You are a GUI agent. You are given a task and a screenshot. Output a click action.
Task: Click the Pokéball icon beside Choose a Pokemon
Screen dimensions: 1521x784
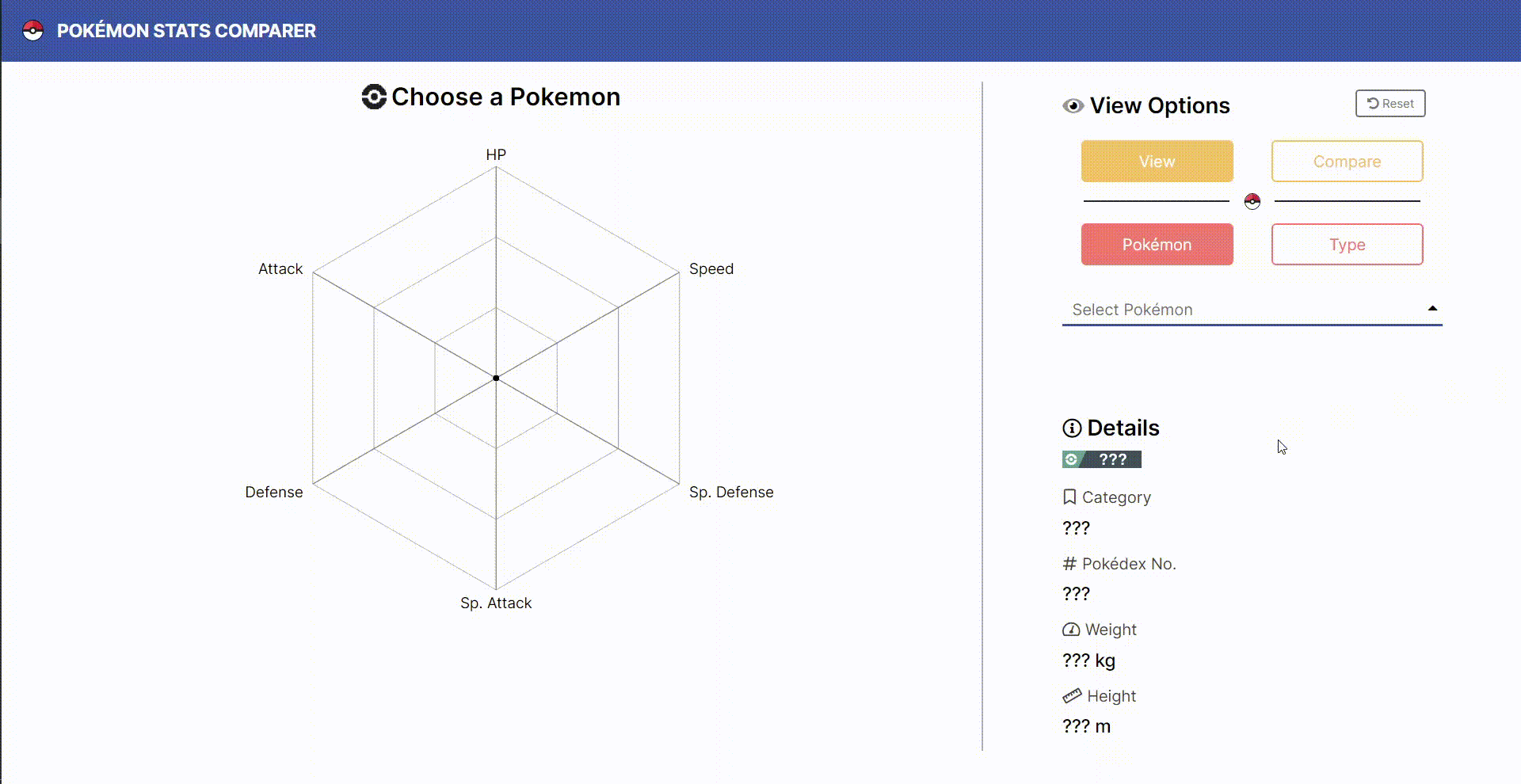click(x=373, y=97)
